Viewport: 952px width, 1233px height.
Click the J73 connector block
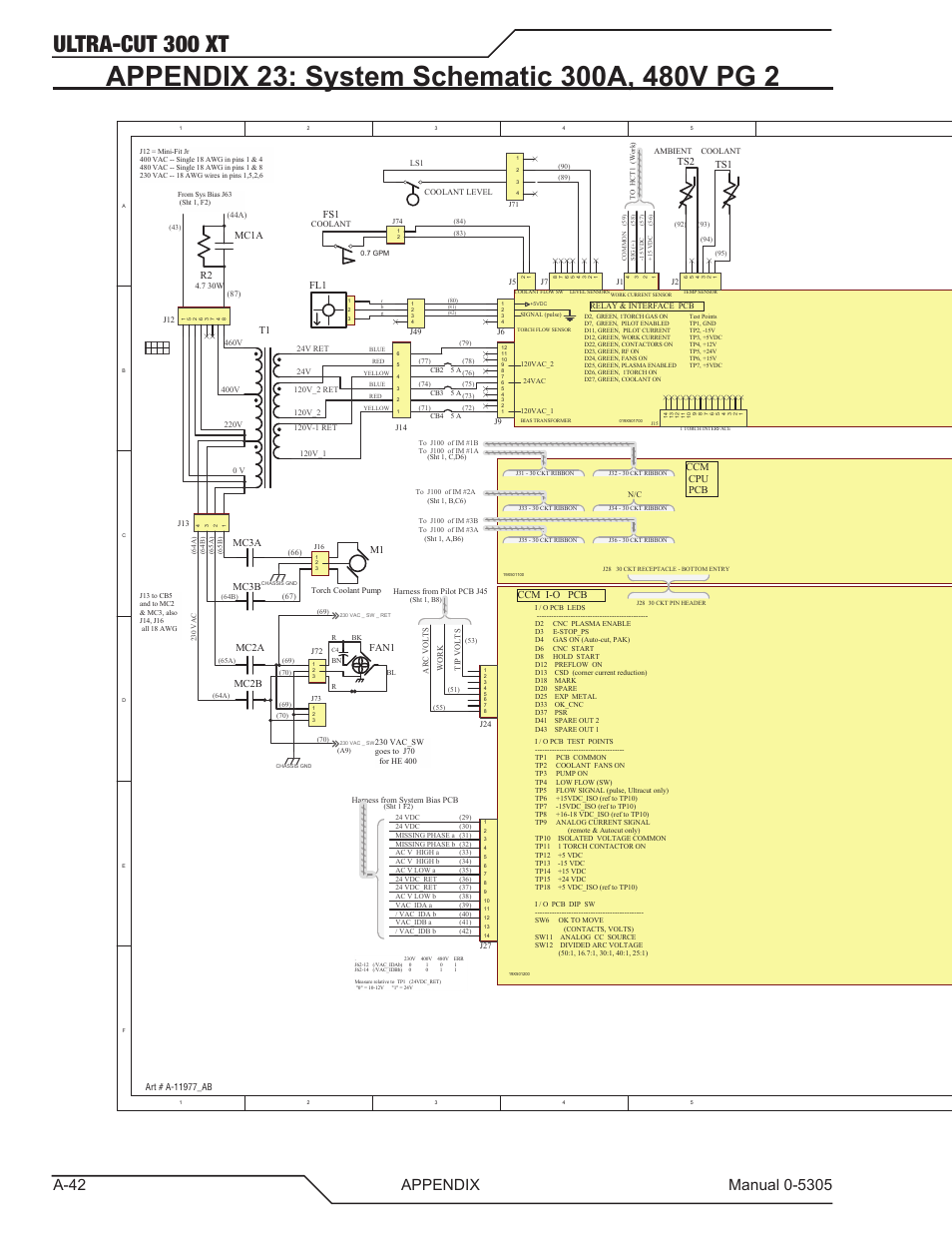pyautogui.click(x=317, y=715)
